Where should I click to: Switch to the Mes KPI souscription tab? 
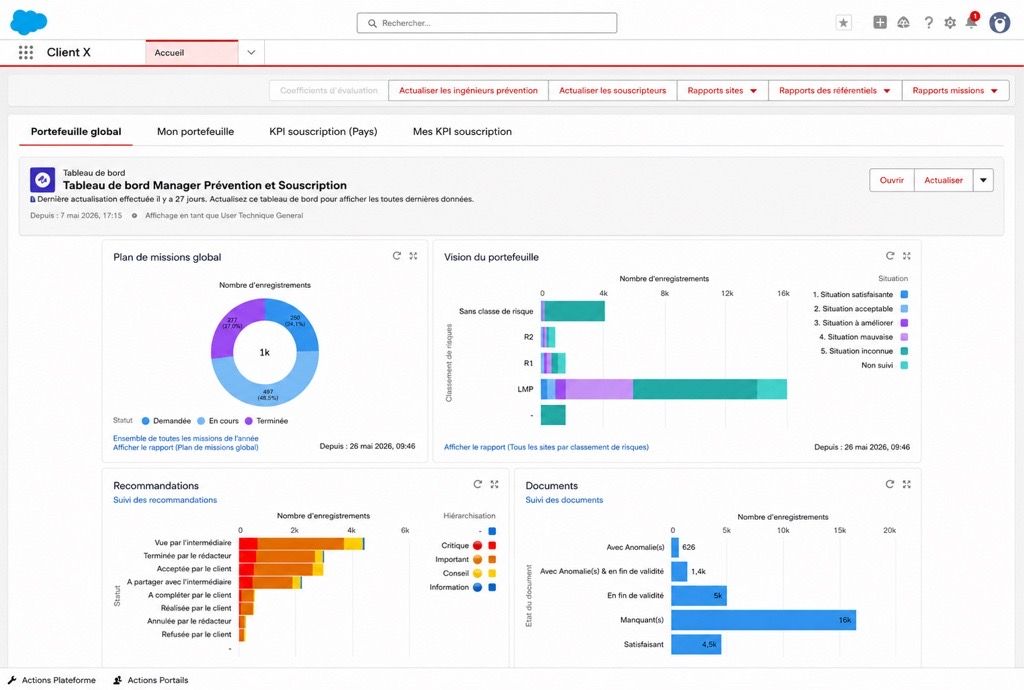[x=462, y=131]
